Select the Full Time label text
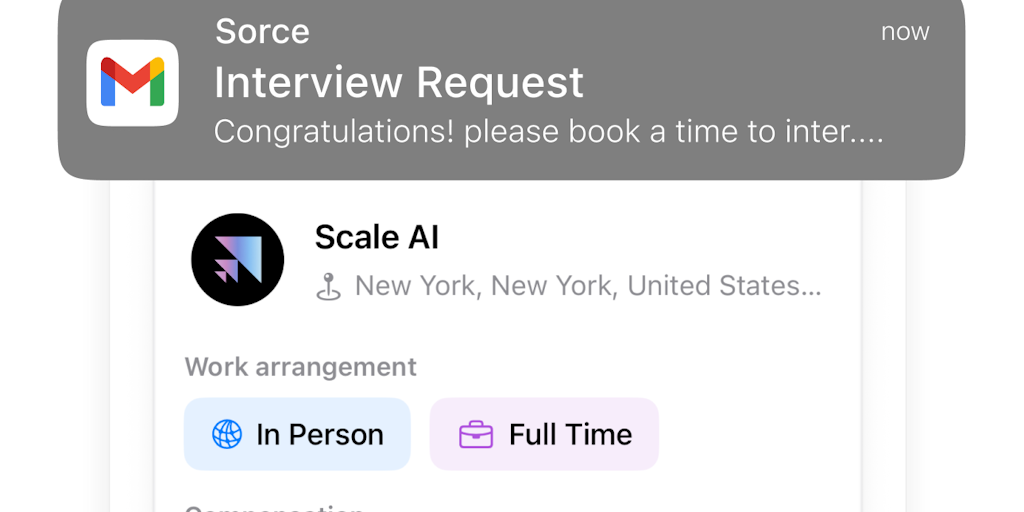This screenshot has width=1024, height=512. [x=570, y=434]
